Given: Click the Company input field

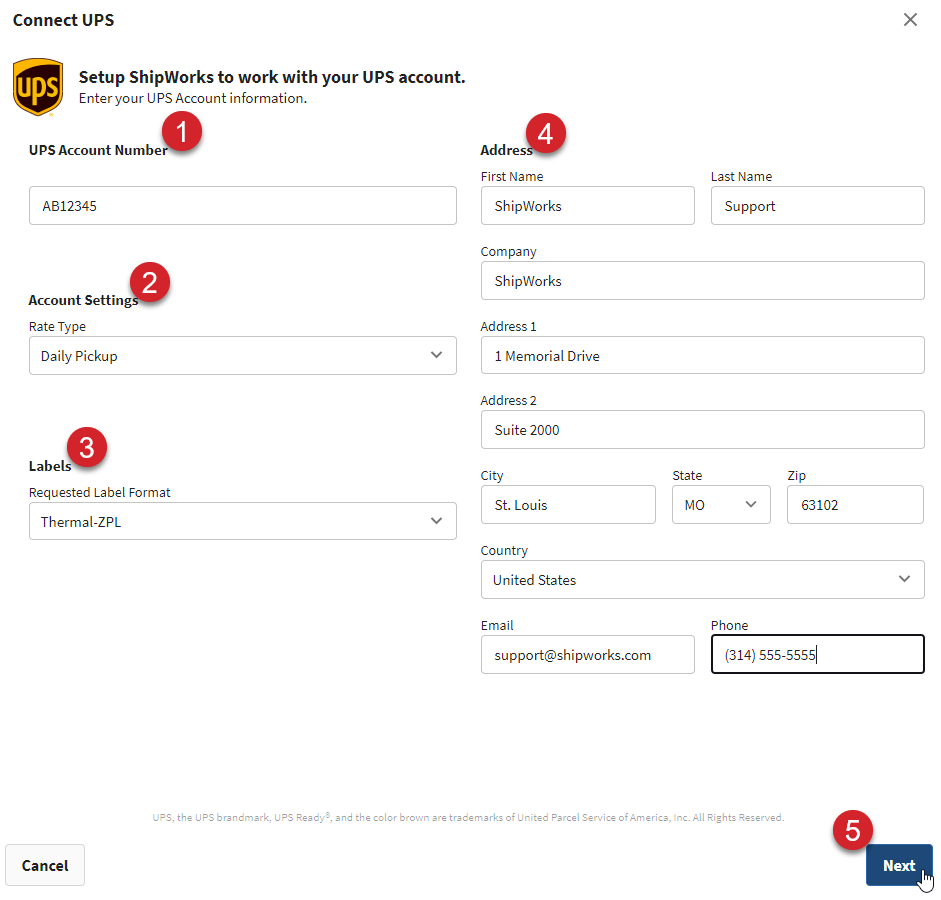Looking at the screenshot, I should 702,281.
